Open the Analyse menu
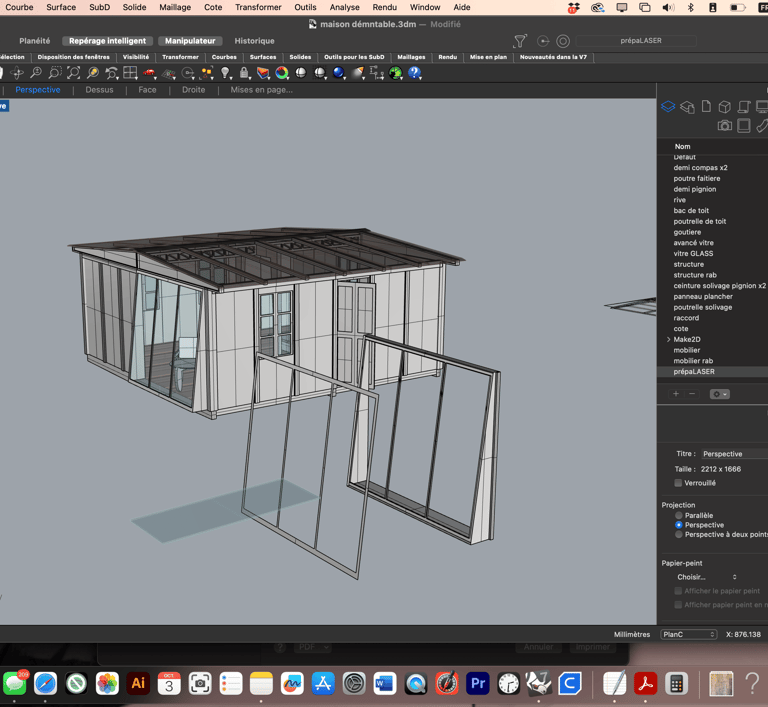This screenshot has height=707, width=768. pos(344,7)
